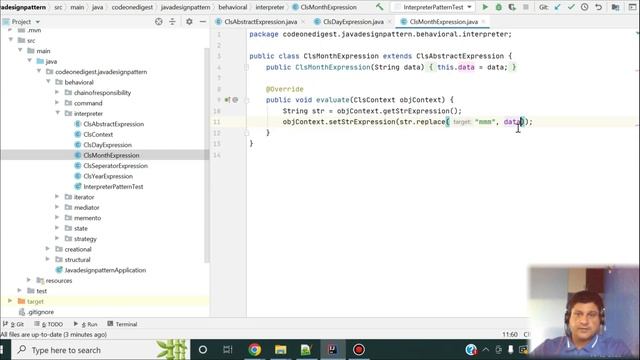Close the ClsDayExpression.java tab
This screenshot has height=360, width=640.
[389, 22]
